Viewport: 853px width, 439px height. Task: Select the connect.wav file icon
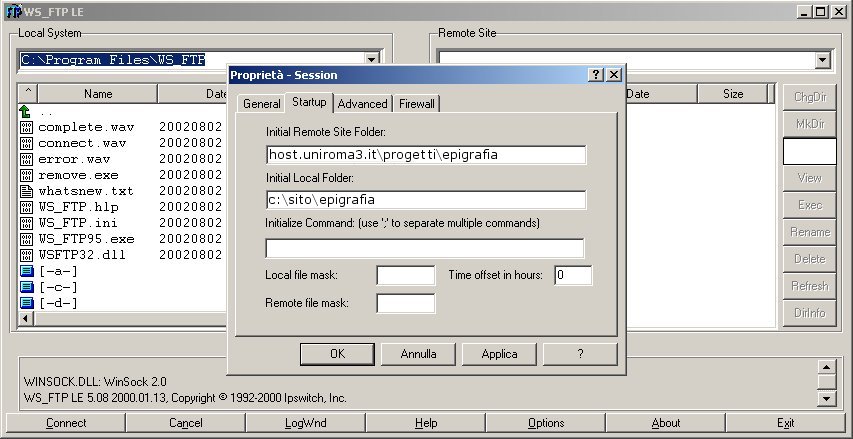(26, 143)
